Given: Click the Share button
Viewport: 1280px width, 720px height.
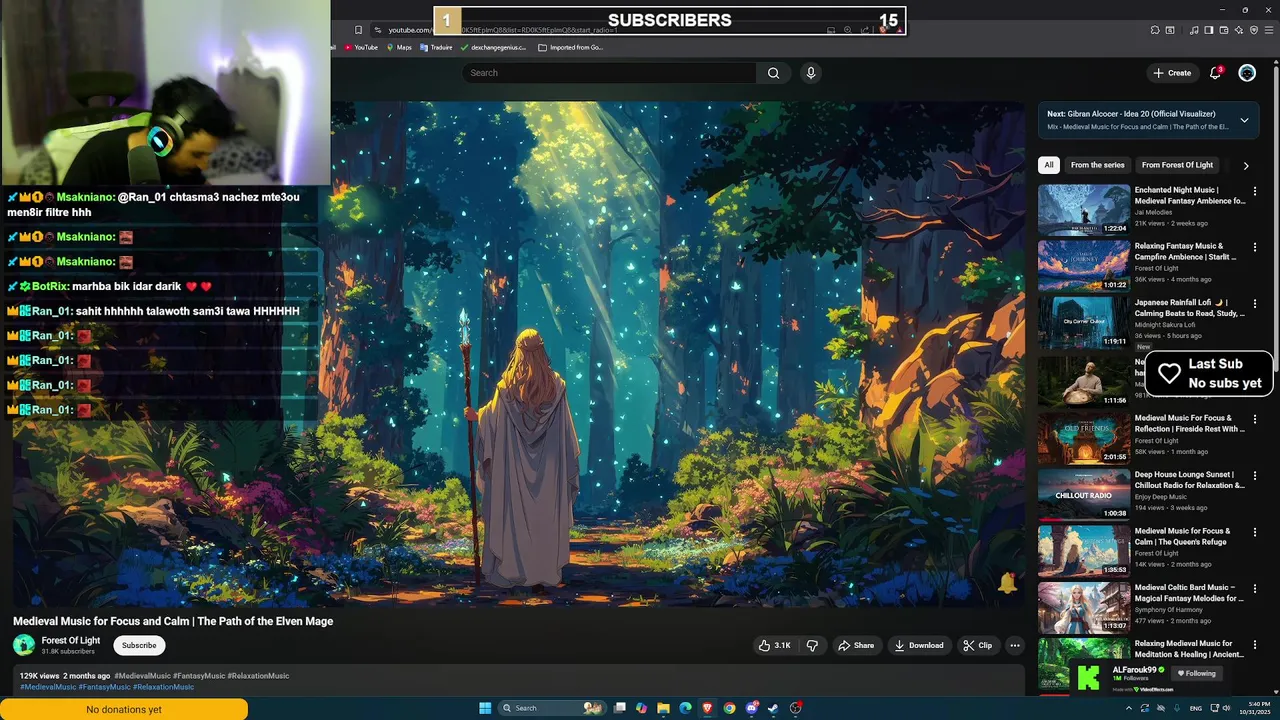Looking at the screenshot, I should click(856, 645).
